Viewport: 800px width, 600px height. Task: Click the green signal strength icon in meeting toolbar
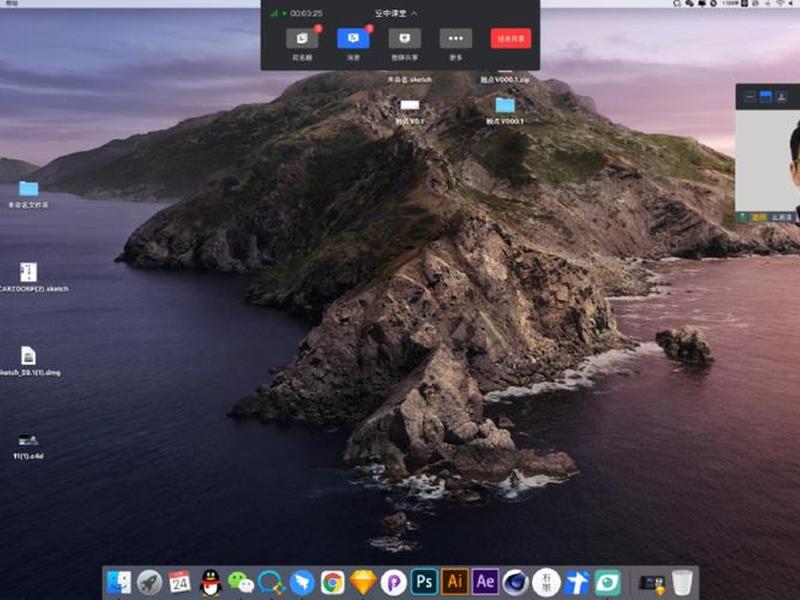point(274,13)
